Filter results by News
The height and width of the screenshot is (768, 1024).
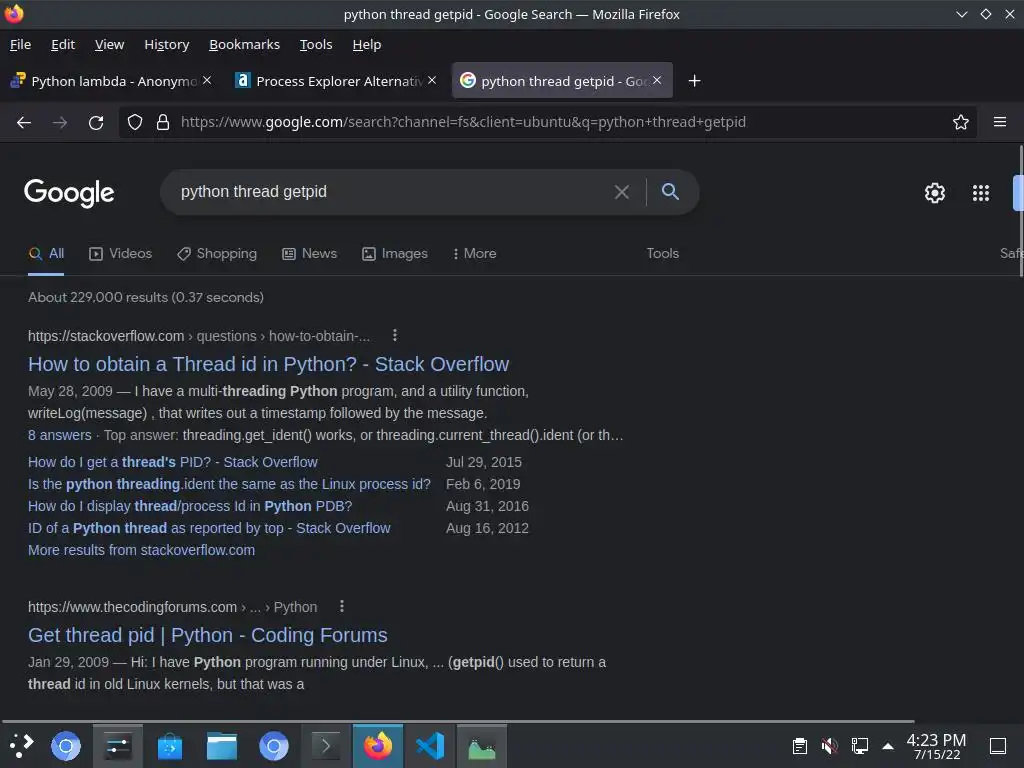pyautogui.click(x=310, y=253)
